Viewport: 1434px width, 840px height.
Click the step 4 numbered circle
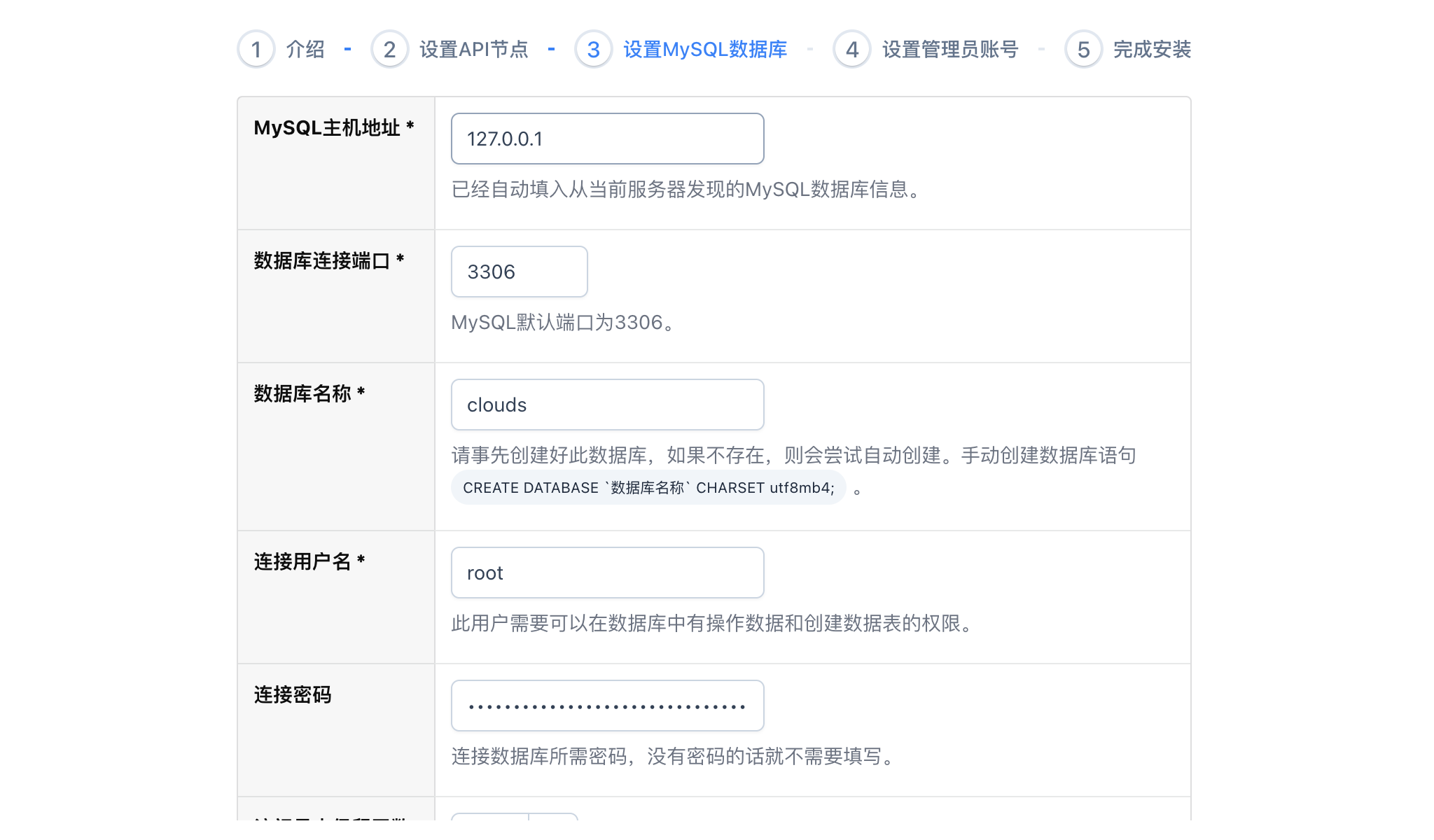click(851, 49)
